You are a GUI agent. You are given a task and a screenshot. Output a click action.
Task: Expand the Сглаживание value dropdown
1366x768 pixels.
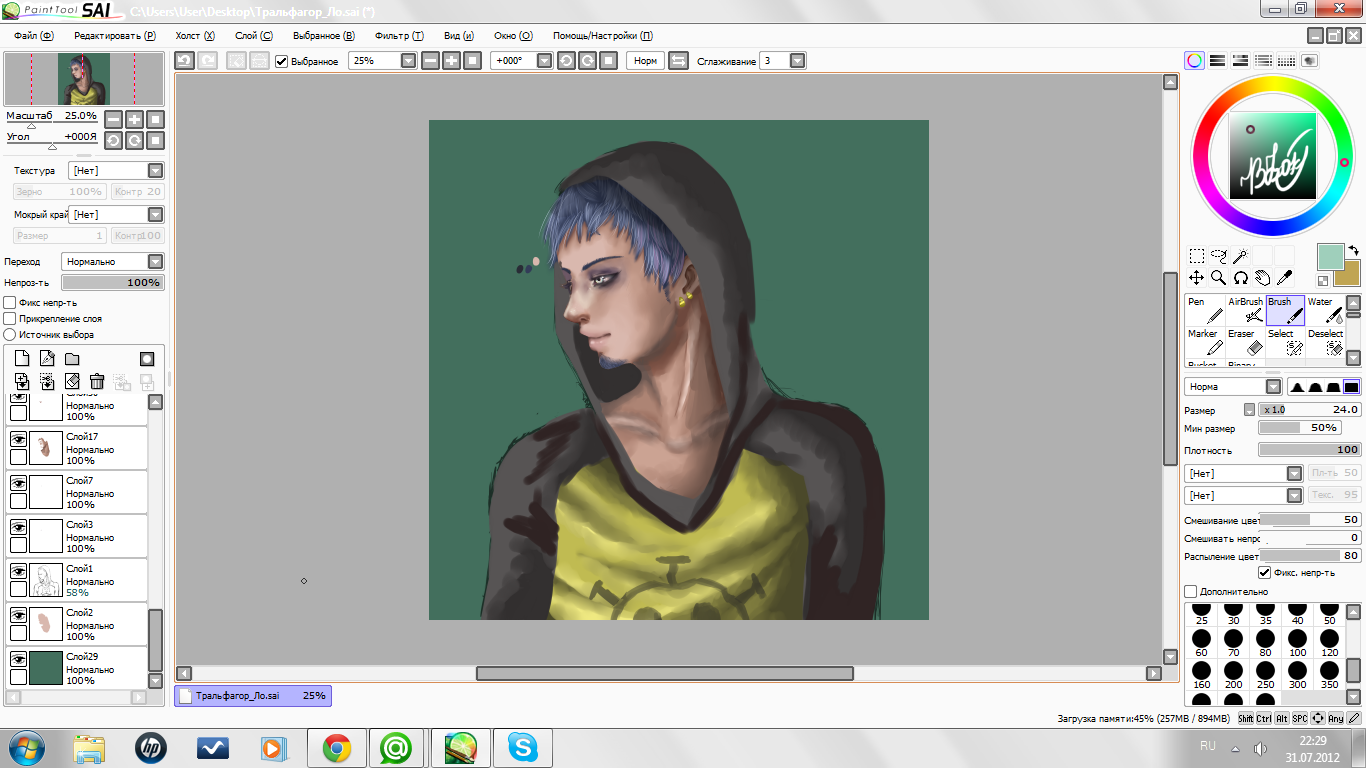797,61
